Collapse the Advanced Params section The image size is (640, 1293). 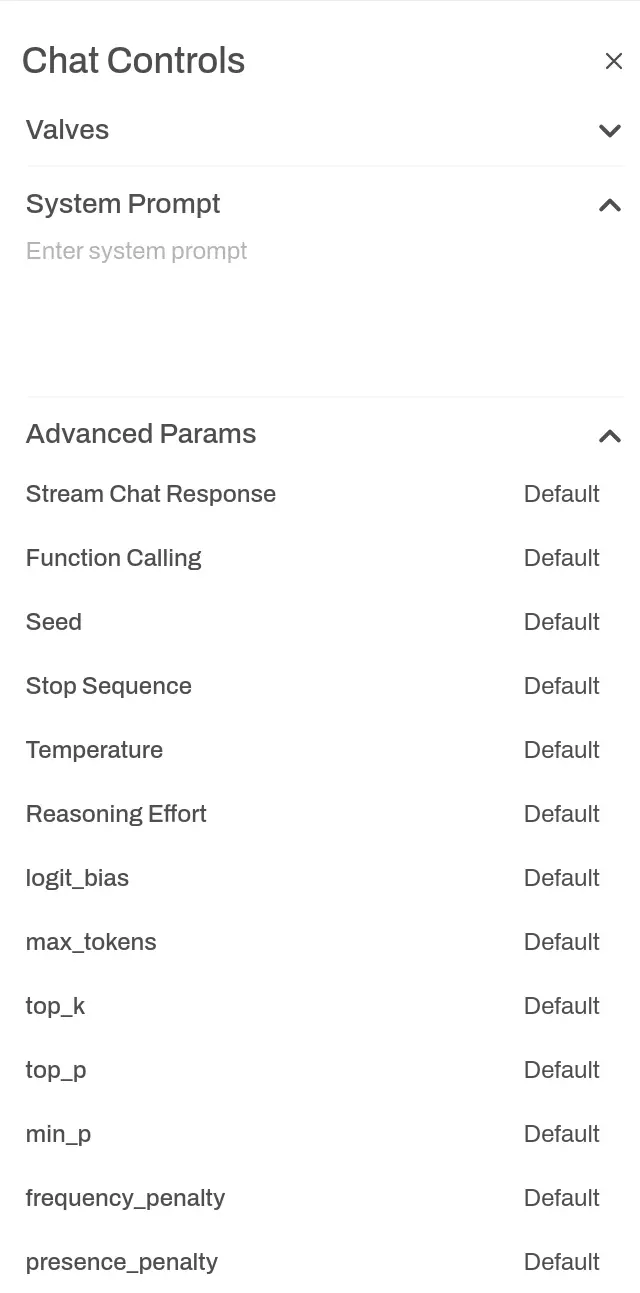tap(609, 435)
